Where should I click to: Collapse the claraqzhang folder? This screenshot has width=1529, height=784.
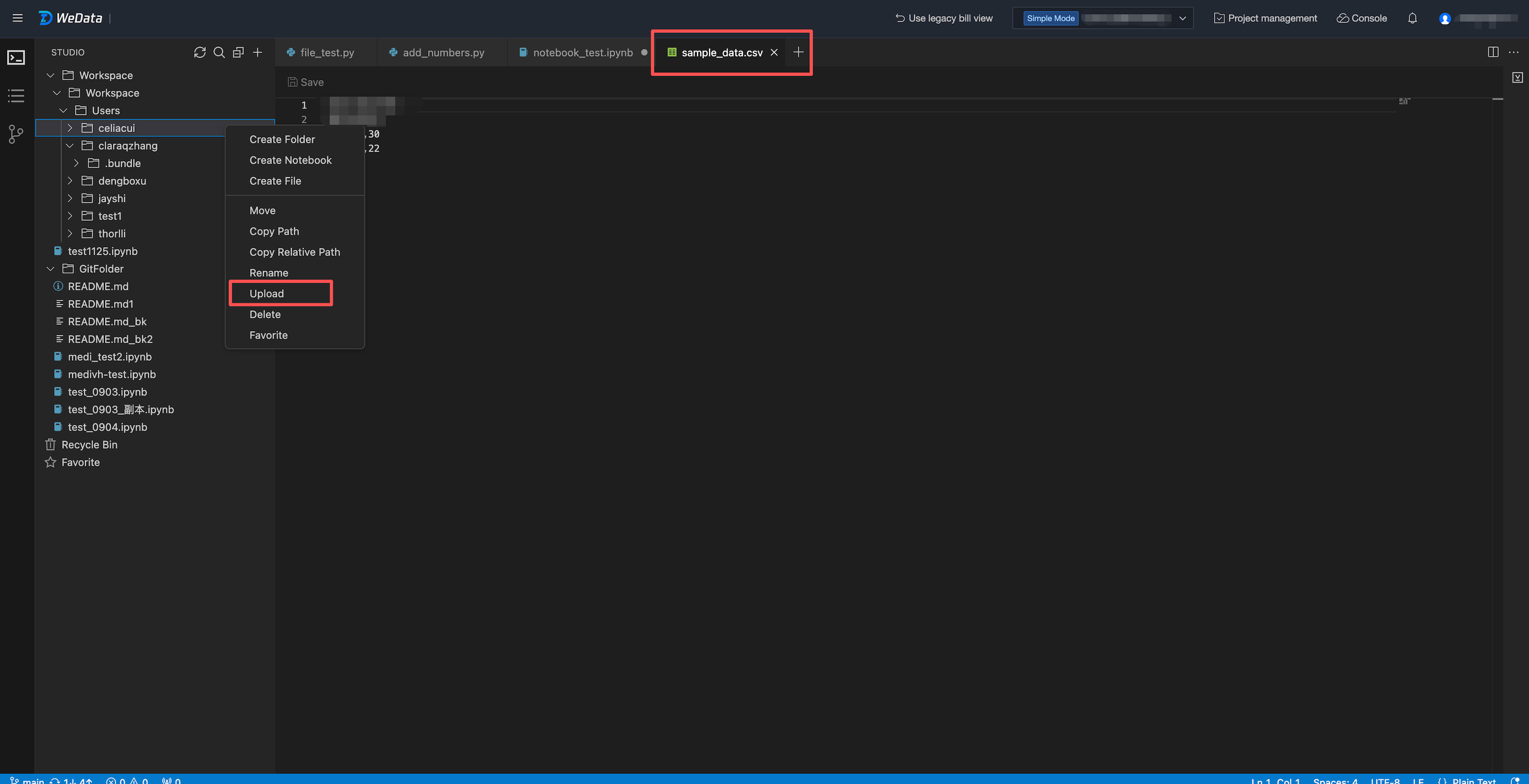(x=70, y=146)
